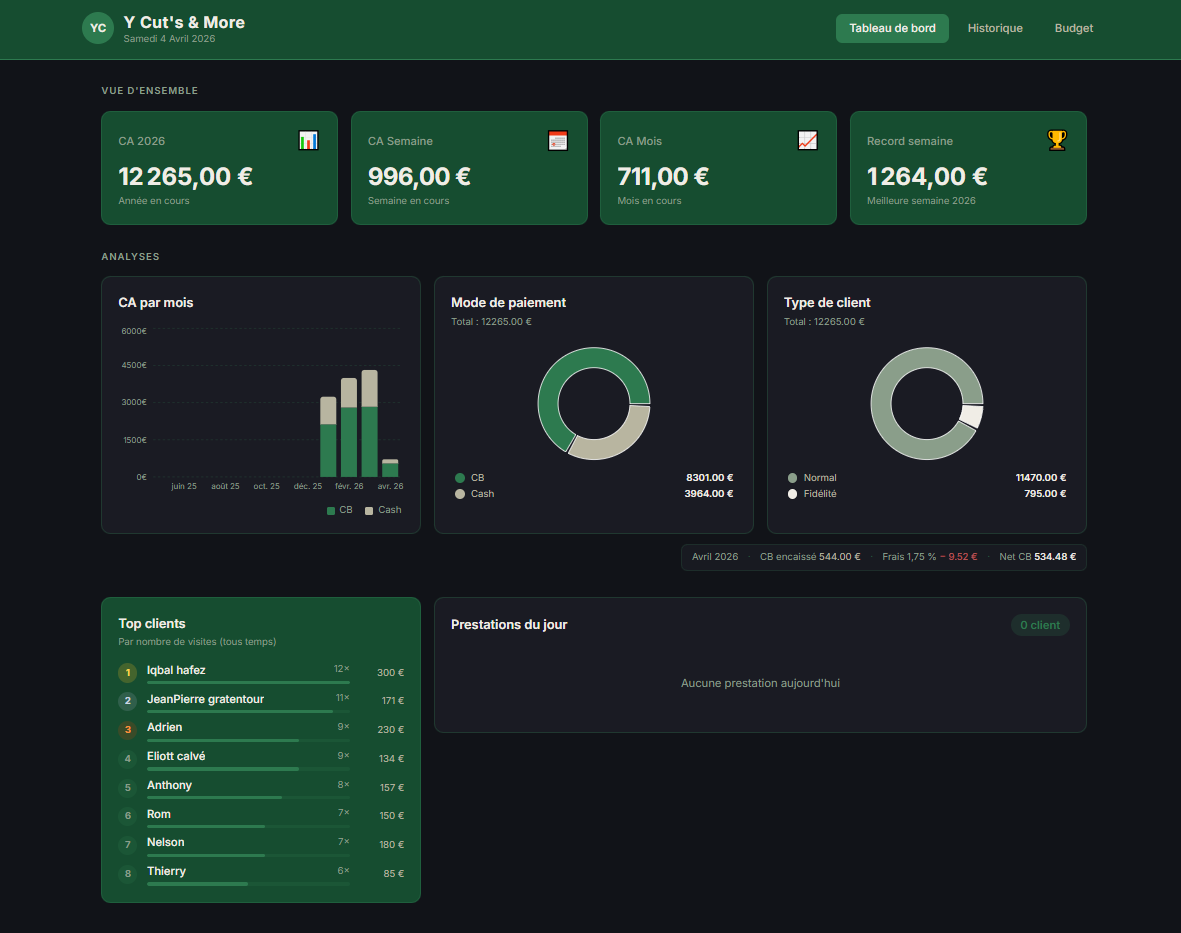Click the Tableau de bord button
Viewport: 1181px width, 933px height.
892,28
